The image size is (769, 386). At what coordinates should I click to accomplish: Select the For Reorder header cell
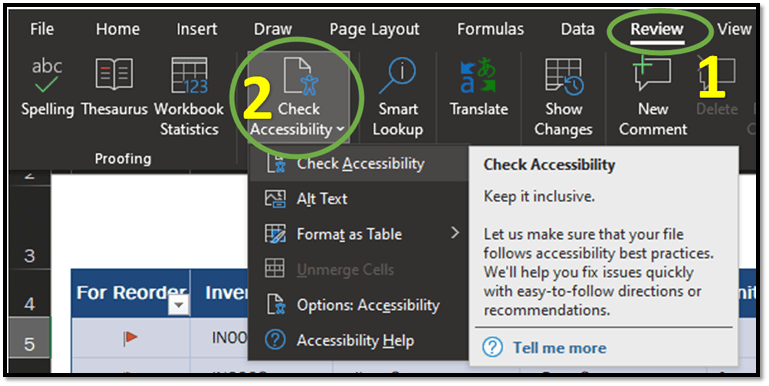[x=130, y=293]
